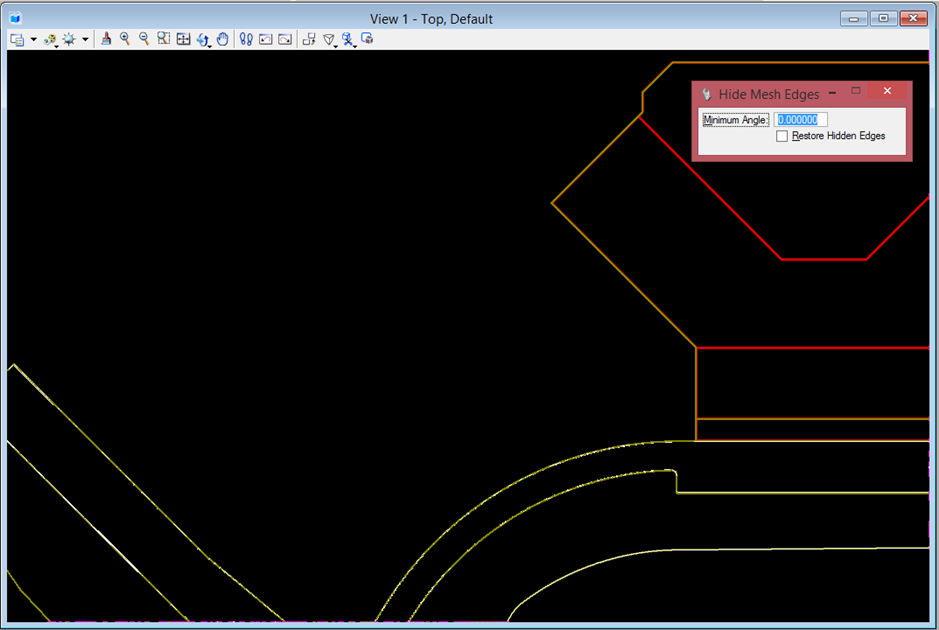Select the Window Area tool

click(x=163, y=39)
